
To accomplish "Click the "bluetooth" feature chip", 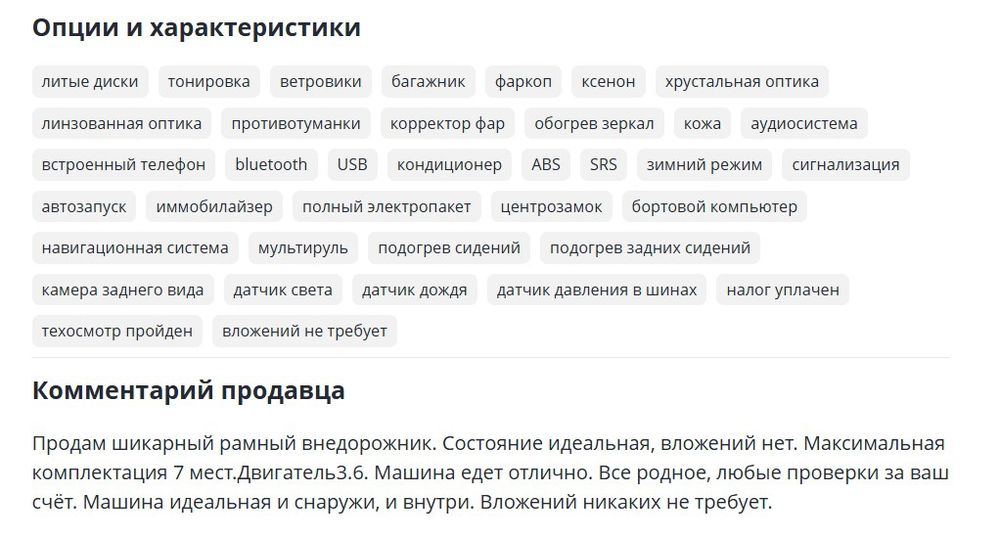I will [271, 165].
